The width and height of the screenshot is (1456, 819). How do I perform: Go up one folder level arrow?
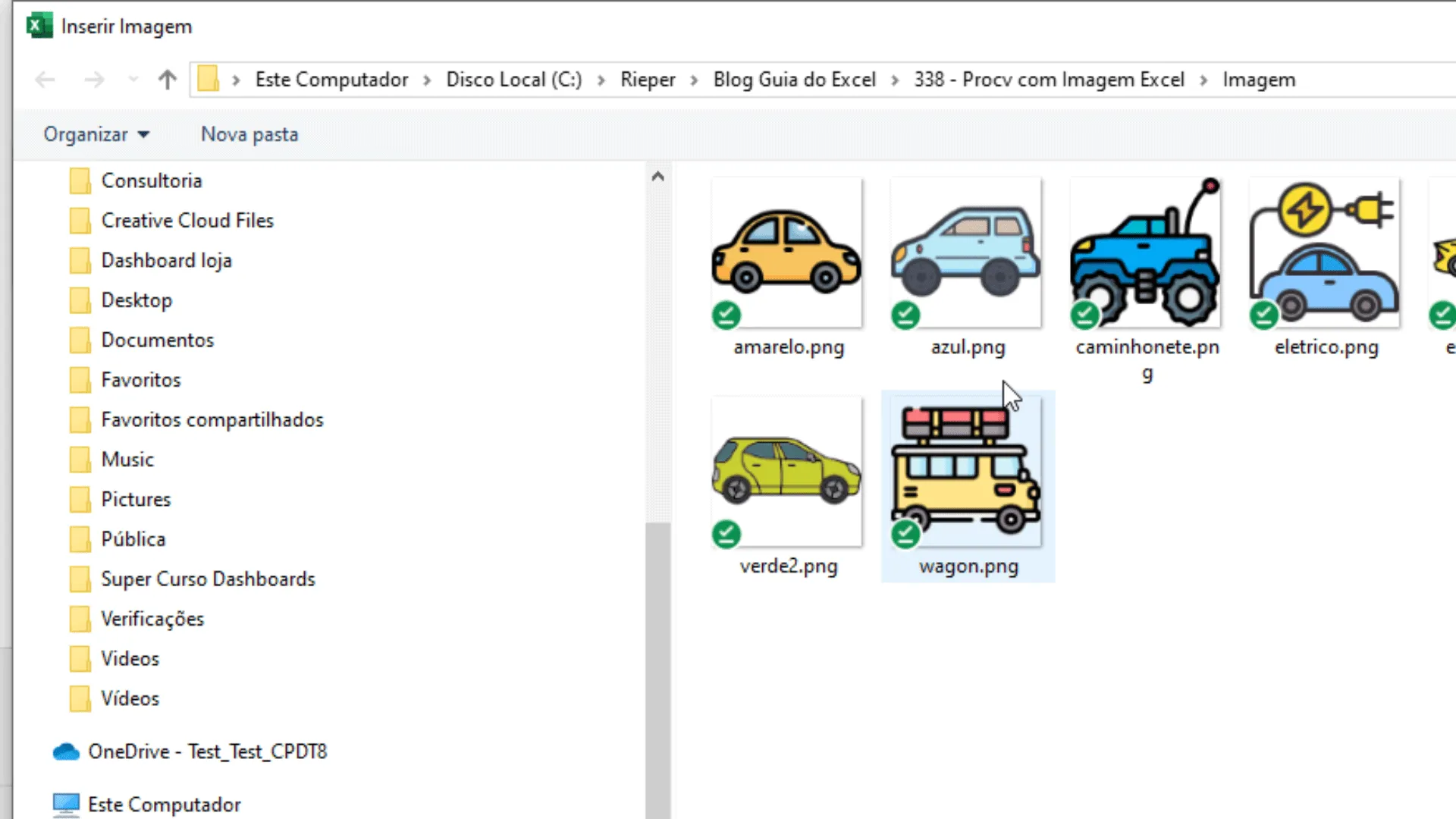tap(167, 80)
